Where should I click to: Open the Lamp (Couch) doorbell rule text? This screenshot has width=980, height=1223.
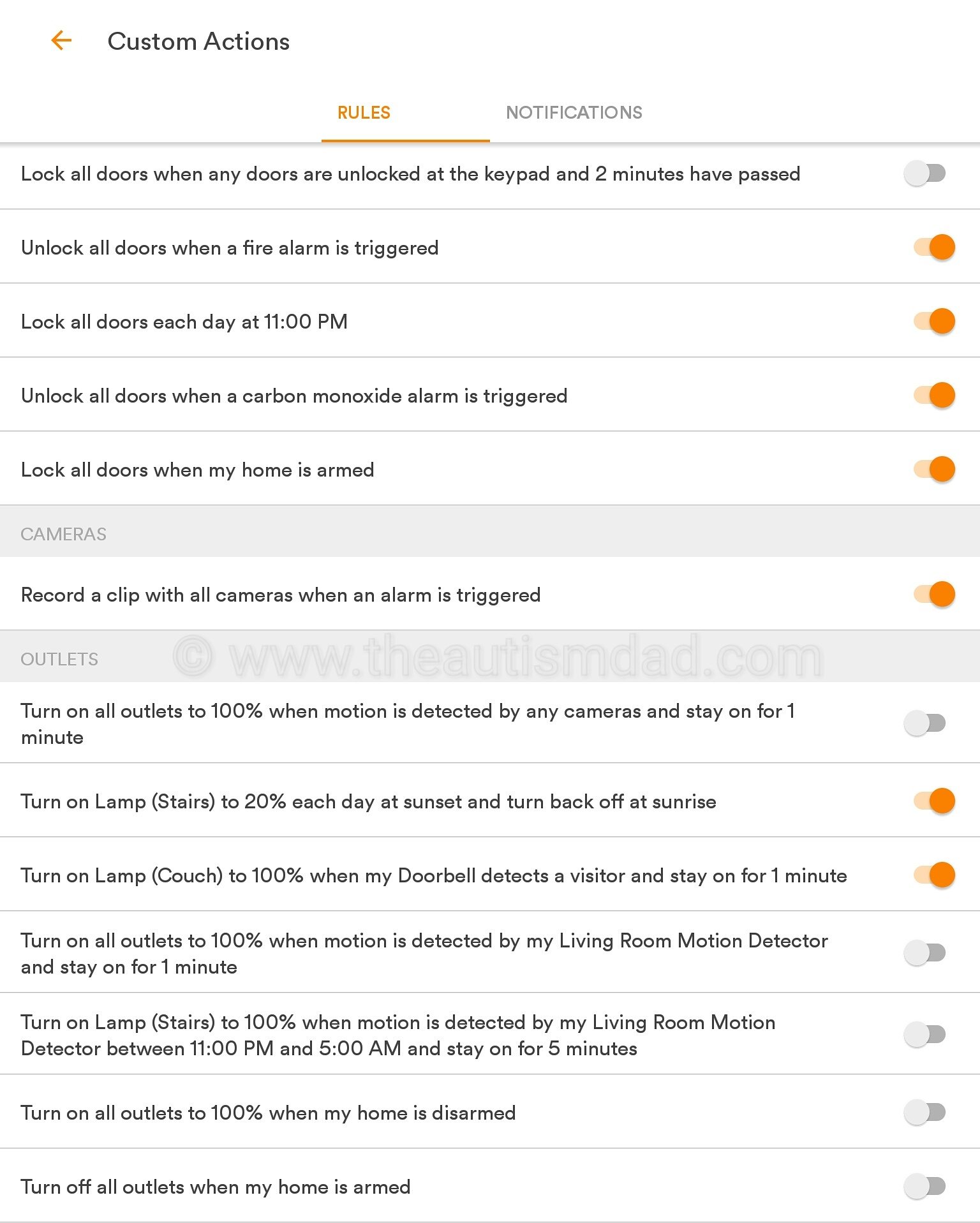[434, 875]
